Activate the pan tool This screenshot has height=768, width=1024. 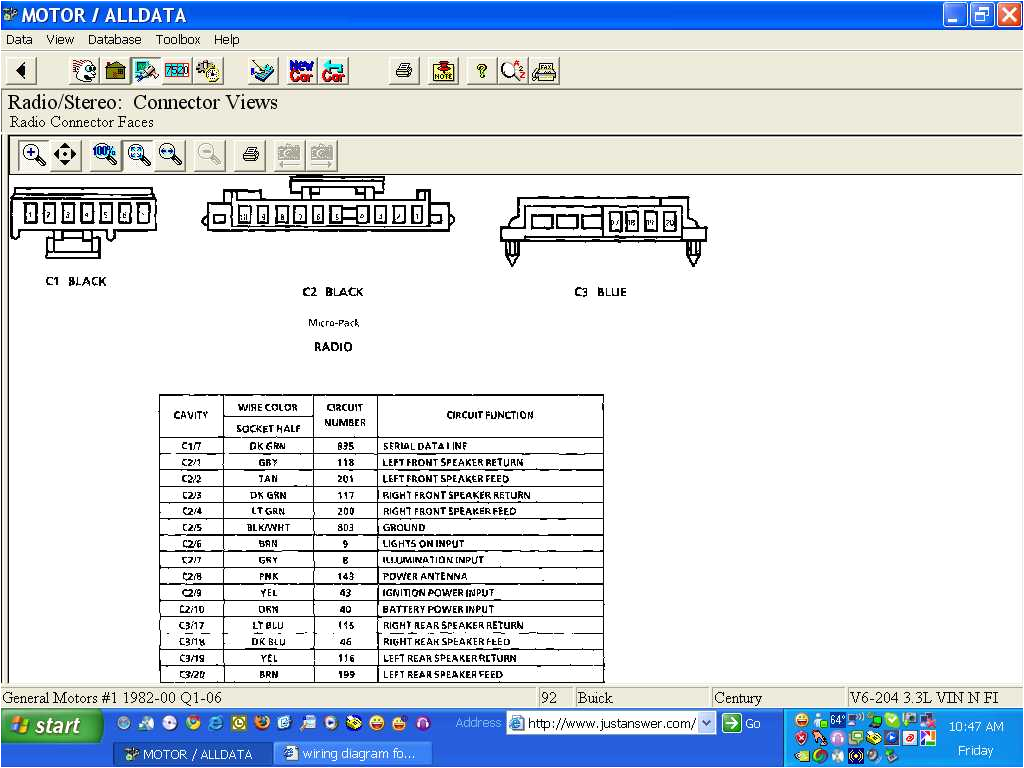coord(64,155)
